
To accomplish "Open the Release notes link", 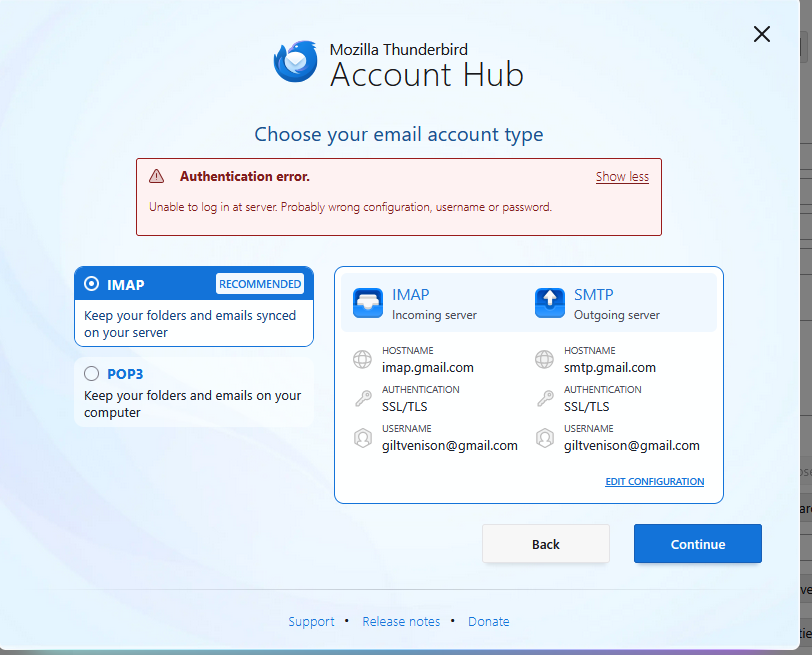I will point(401,621).
